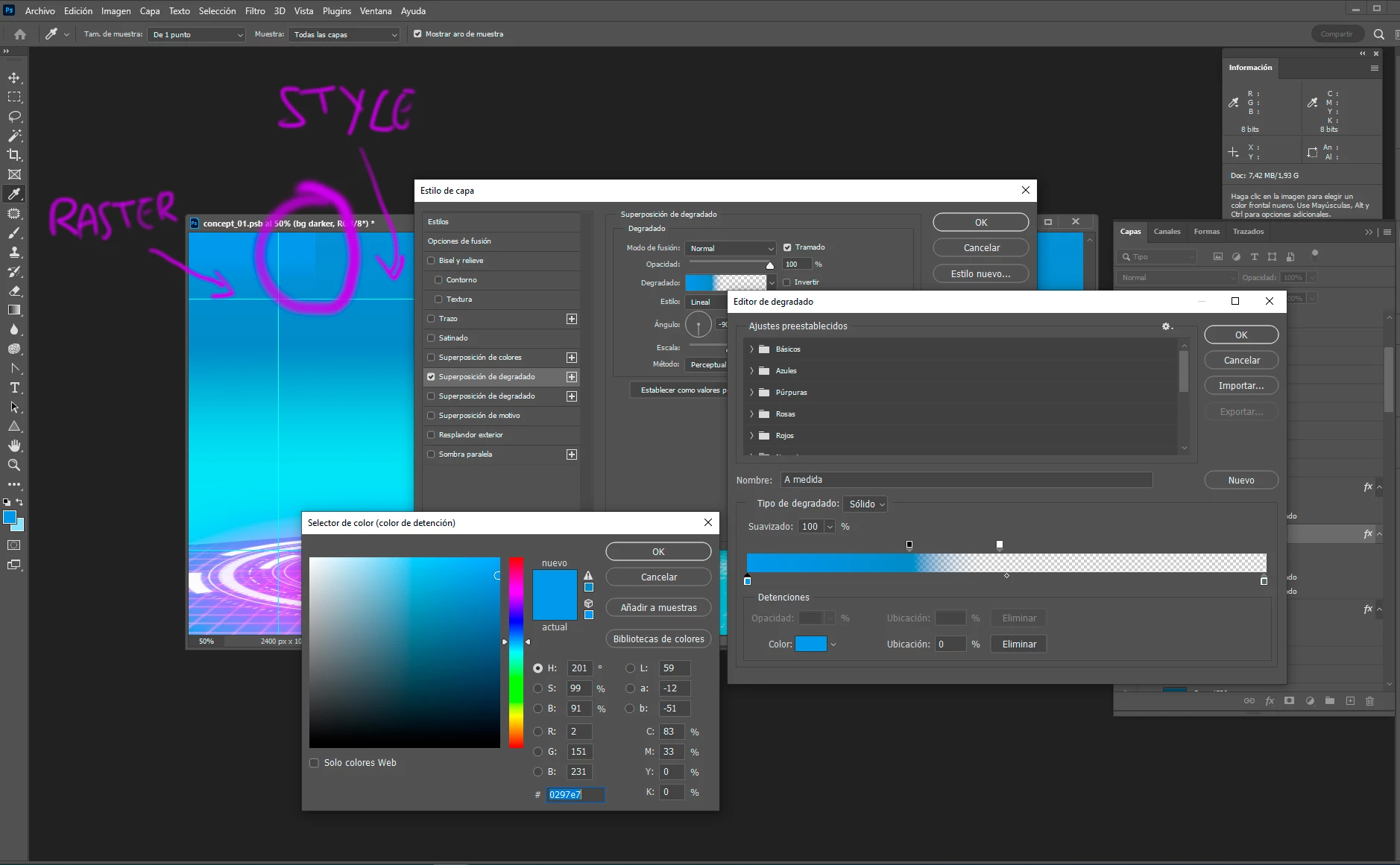
Task: Select the Brush tool
Action: 14,232
